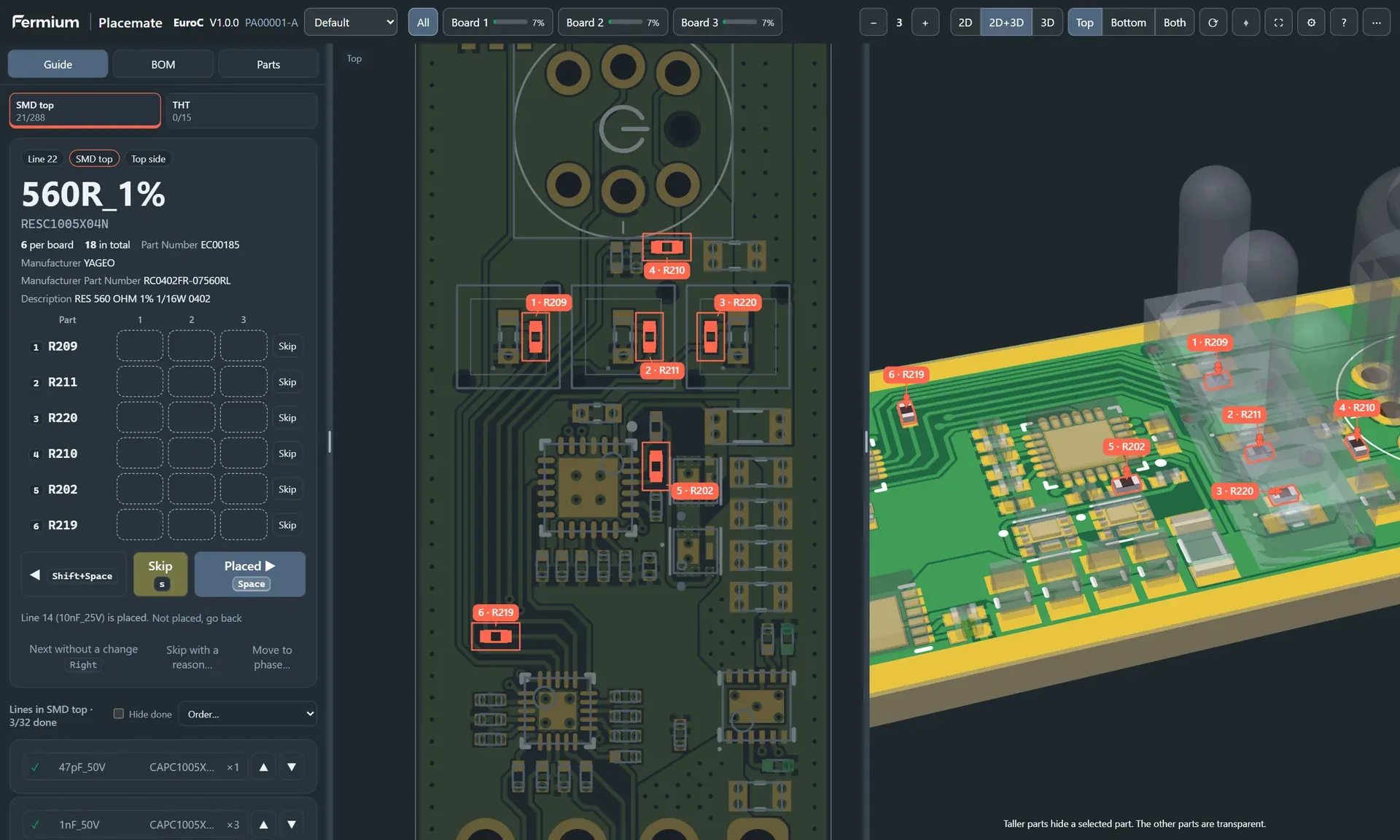Switch to the 2D+3D view mode

(x=1006, y=23)
